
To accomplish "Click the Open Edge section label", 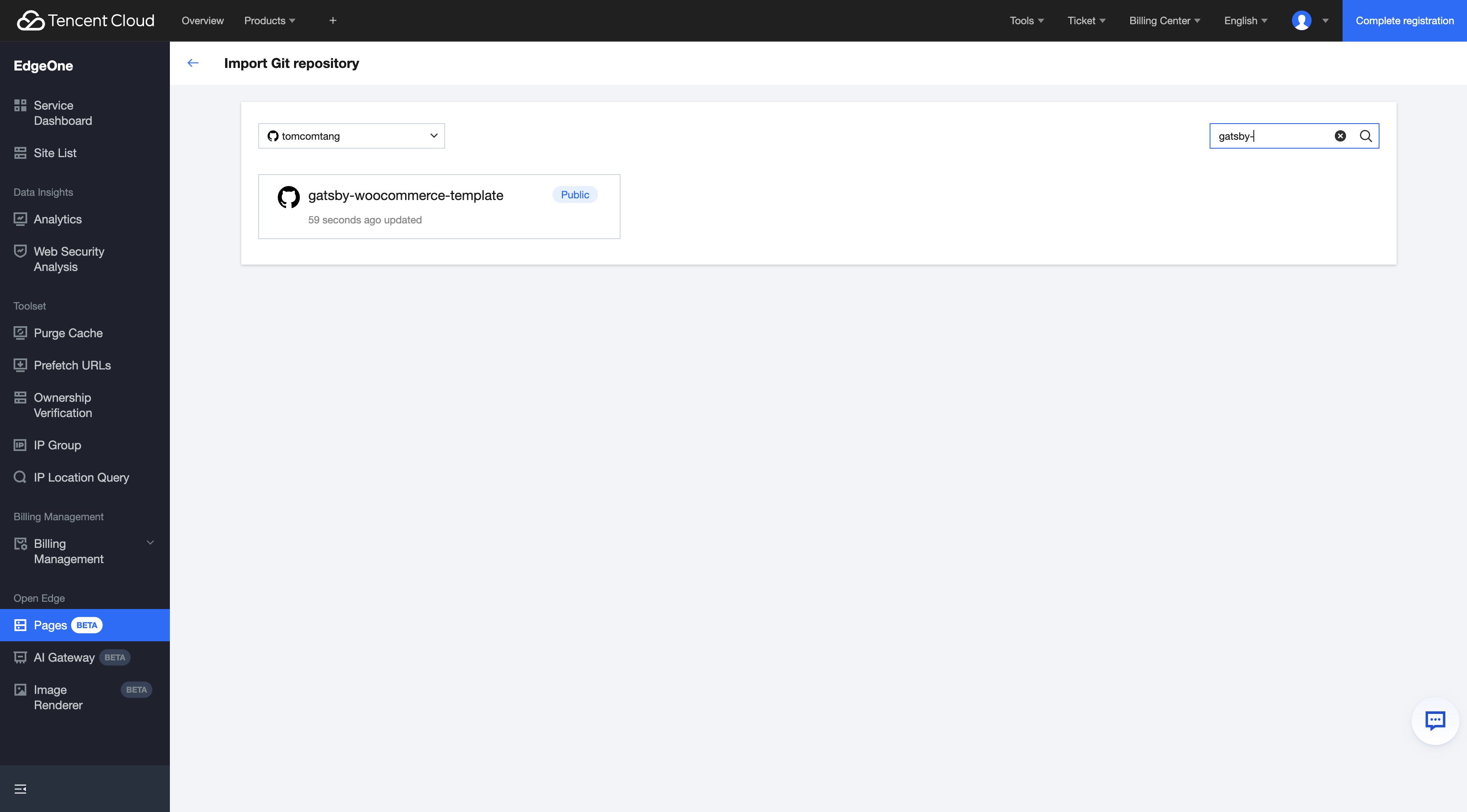I will 39,598.
